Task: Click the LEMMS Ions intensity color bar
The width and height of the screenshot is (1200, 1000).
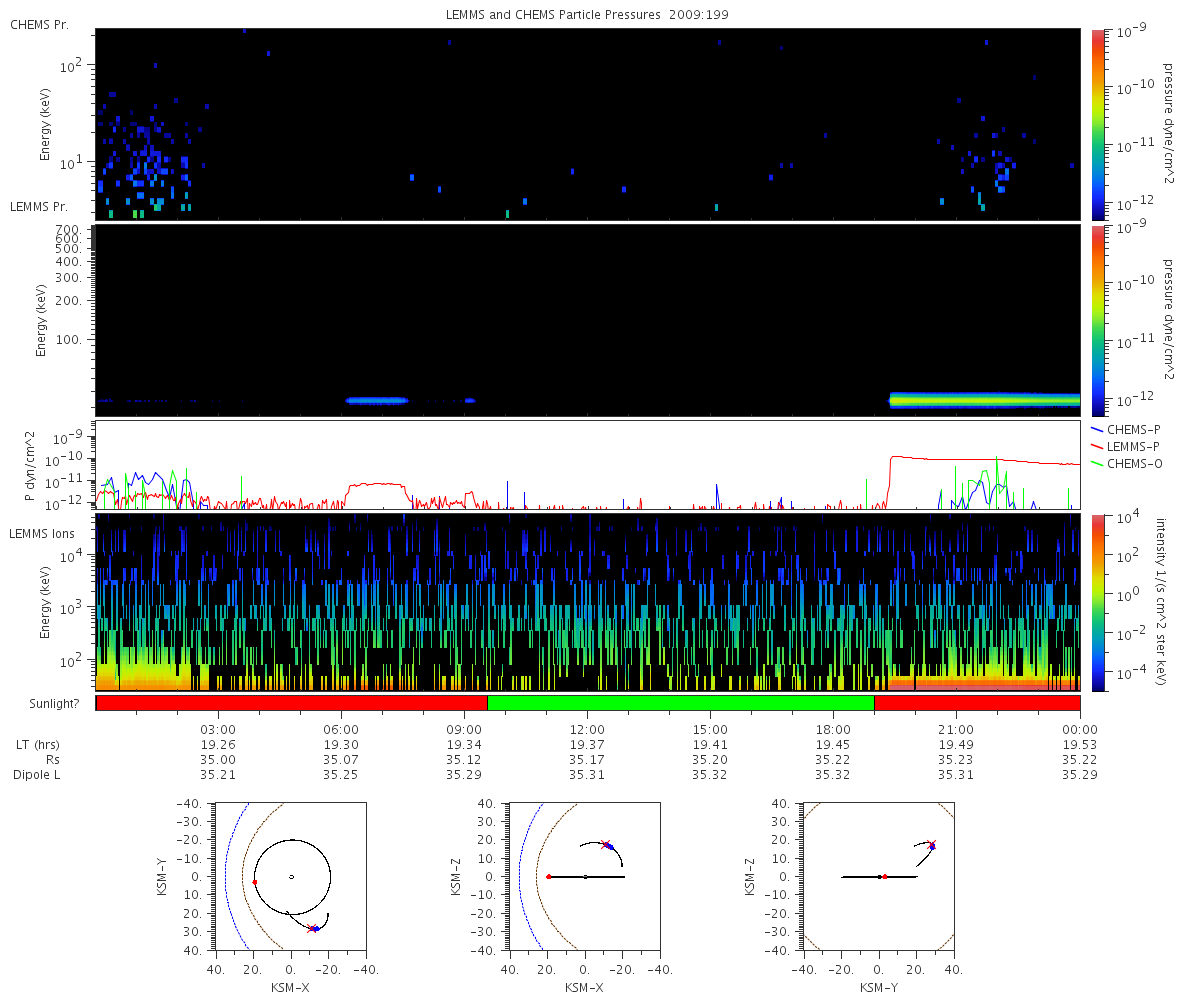Action: point(1097,602)
